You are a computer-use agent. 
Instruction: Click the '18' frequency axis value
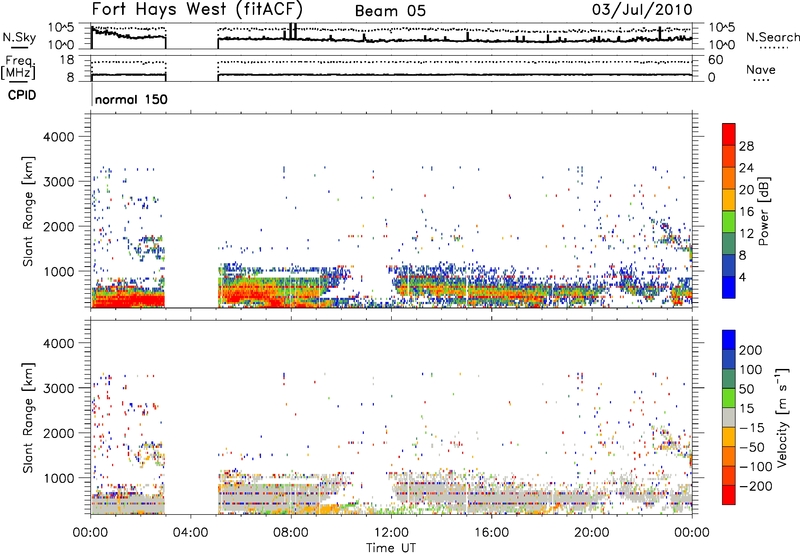[66, 60]
